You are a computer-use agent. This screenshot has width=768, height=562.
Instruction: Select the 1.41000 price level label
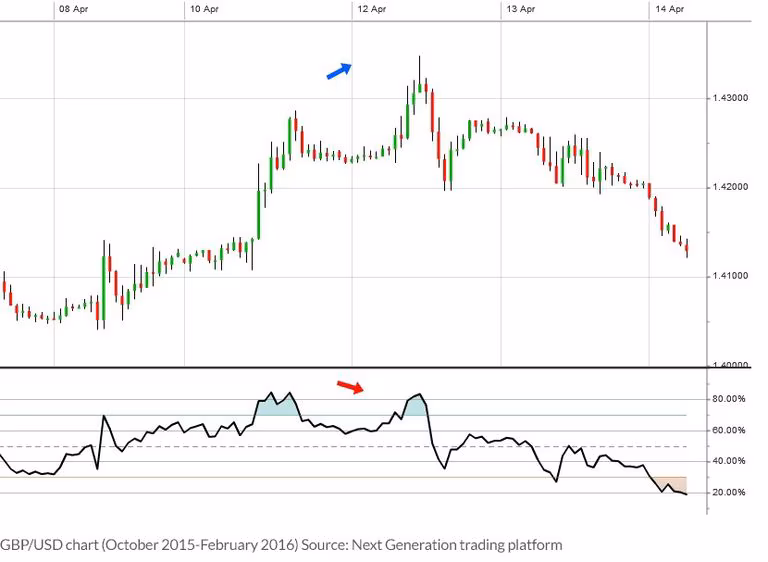(x=730, y=276)
